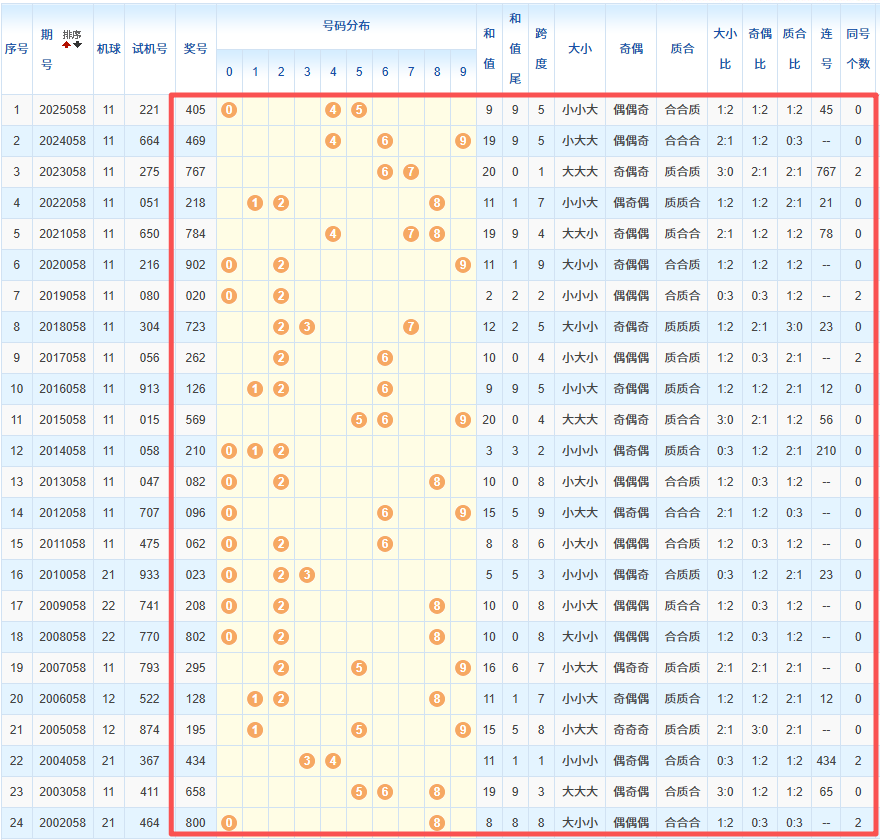Select orange ball 4 in row 2004058
Image resolution: width=880 pixels, height=840 pixels.
[x=333, y=761]
